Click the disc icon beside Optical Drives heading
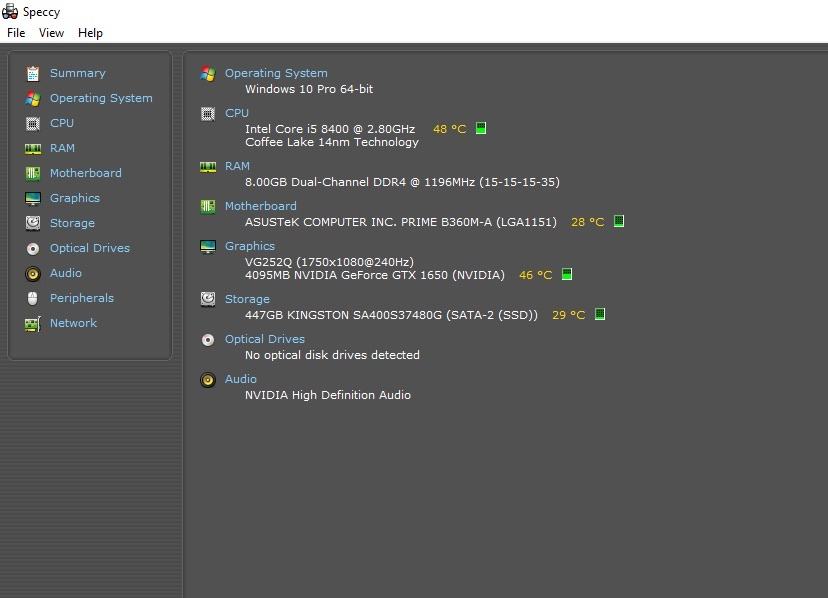This screenshot has height=598, width=828. 208,340
